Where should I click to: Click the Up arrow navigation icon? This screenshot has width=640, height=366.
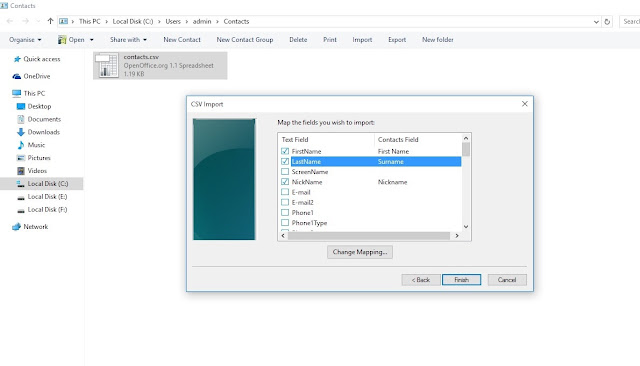click(x=50, y=21)
